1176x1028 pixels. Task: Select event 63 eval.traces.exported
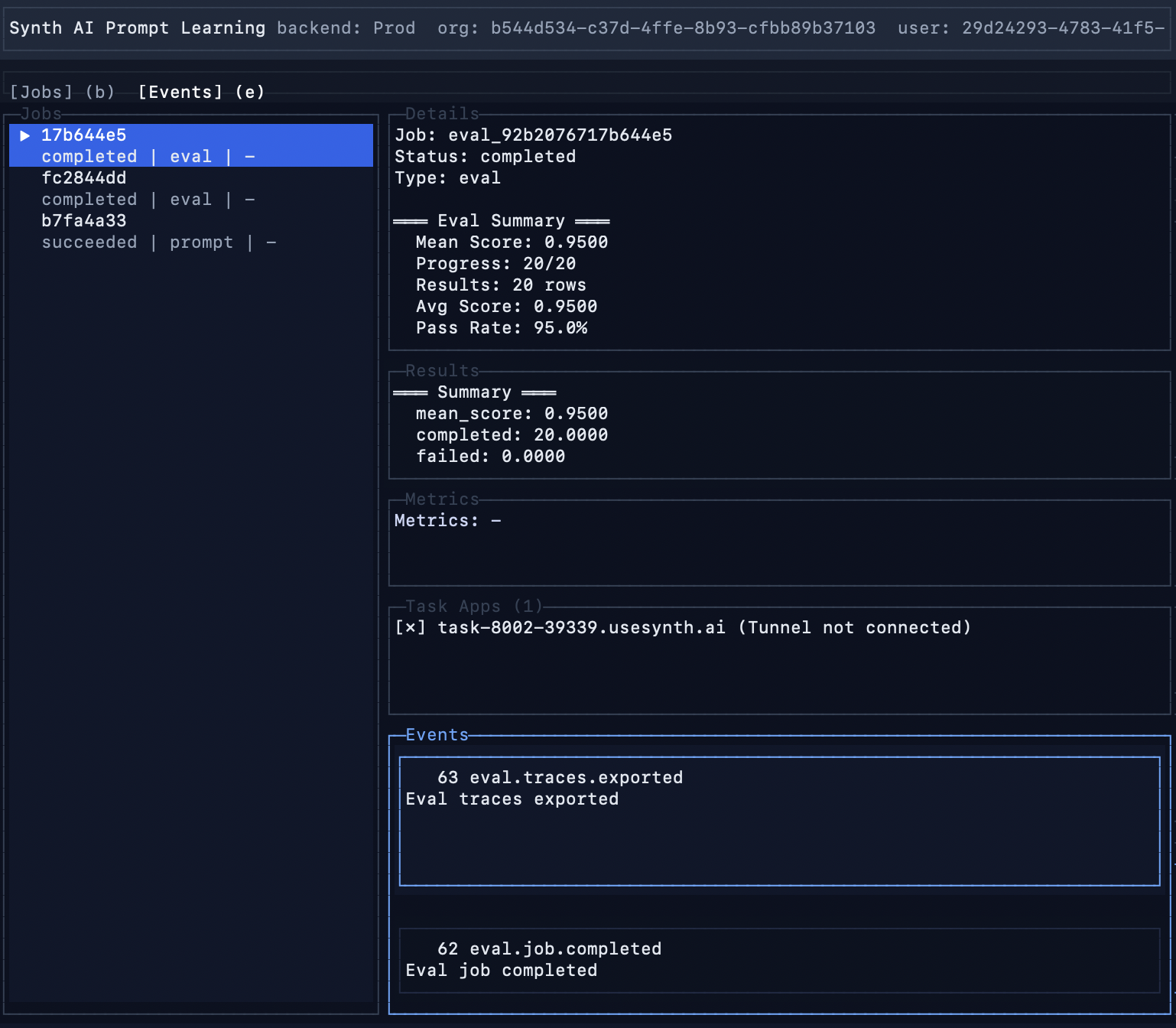tap(779, 821)
